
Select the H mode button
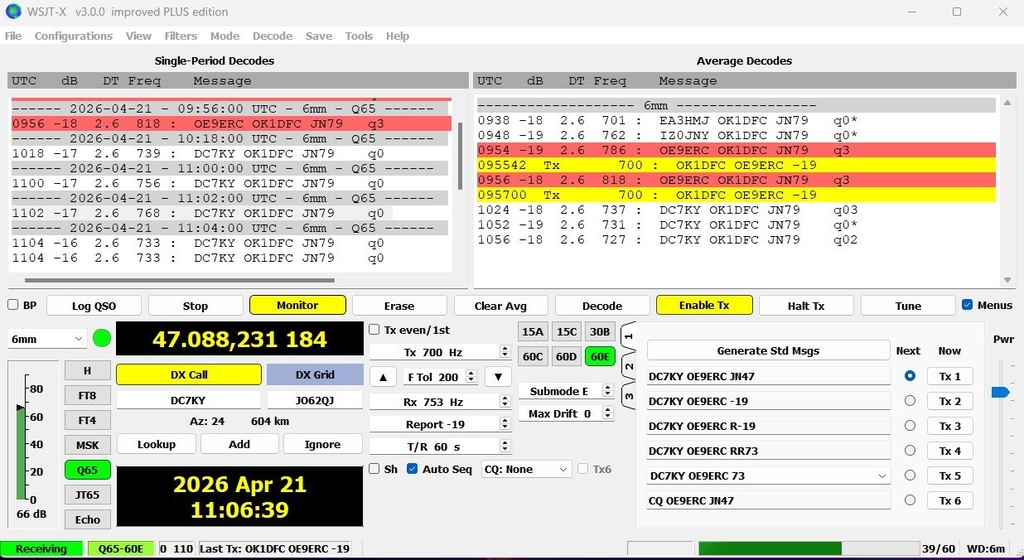click(x=88, y=371)
